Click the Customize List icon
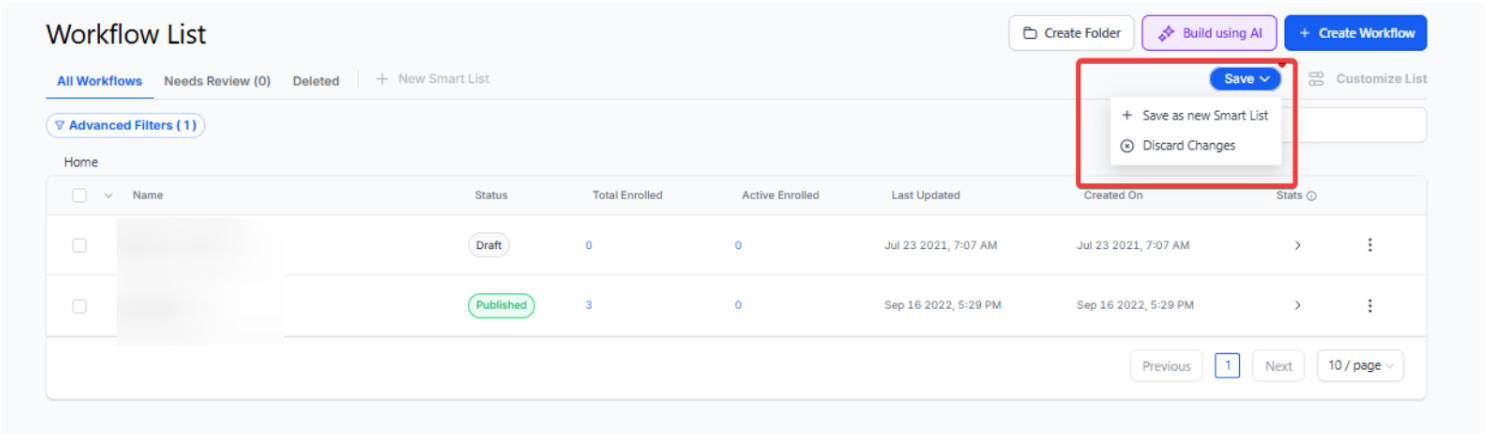The image size is (1485, 435). (1316, 79)
